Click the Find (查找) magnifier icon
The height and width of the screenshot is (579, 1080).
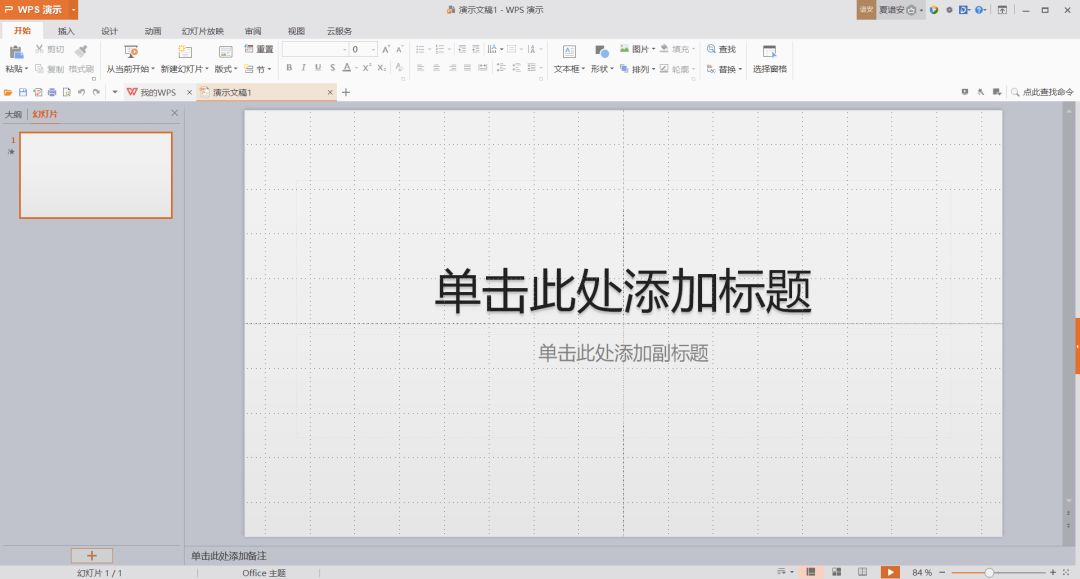coord(711,49)
